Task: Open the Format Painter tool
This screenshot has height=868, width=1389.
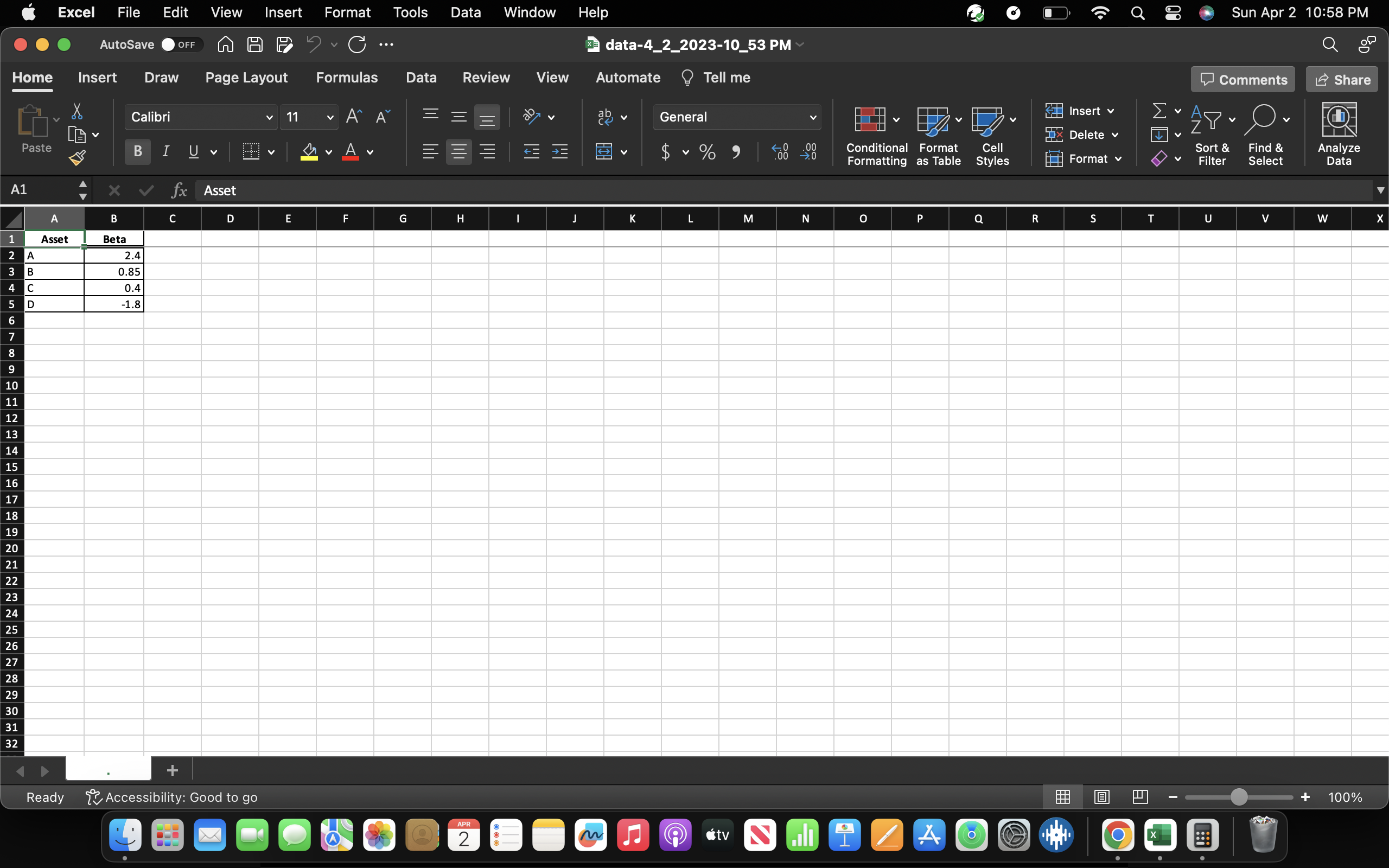Action: click(x=77, y=157)
